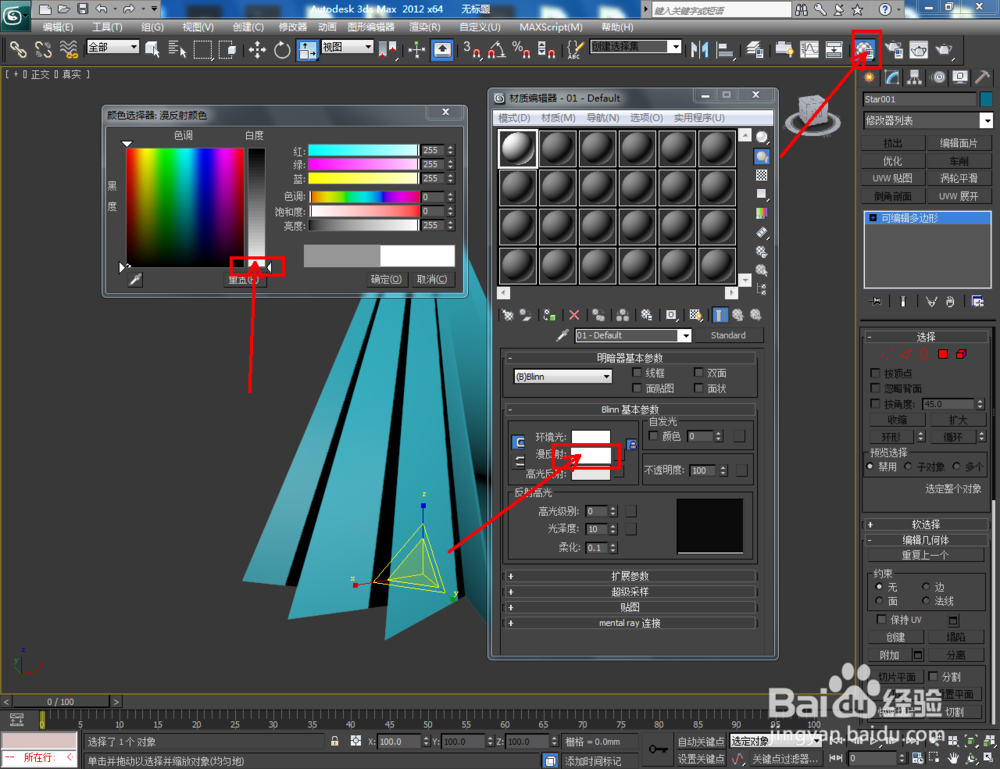
Task: Open the Utilities hammer panel tab
Action: [x=982, y=78]
